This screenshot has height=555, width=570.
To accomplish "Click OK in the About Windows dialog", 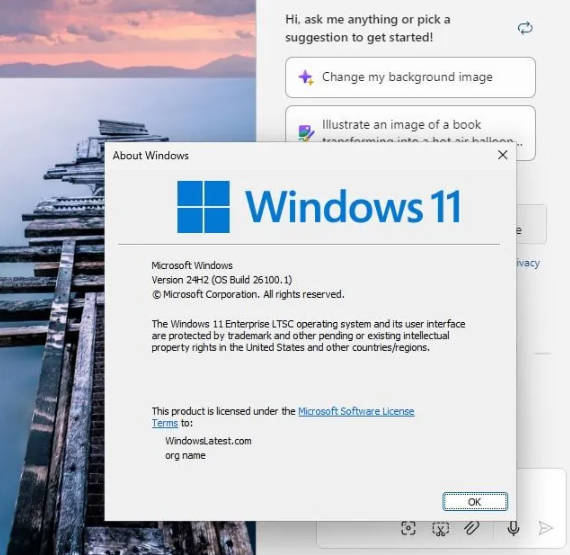I will click(475, 502).
